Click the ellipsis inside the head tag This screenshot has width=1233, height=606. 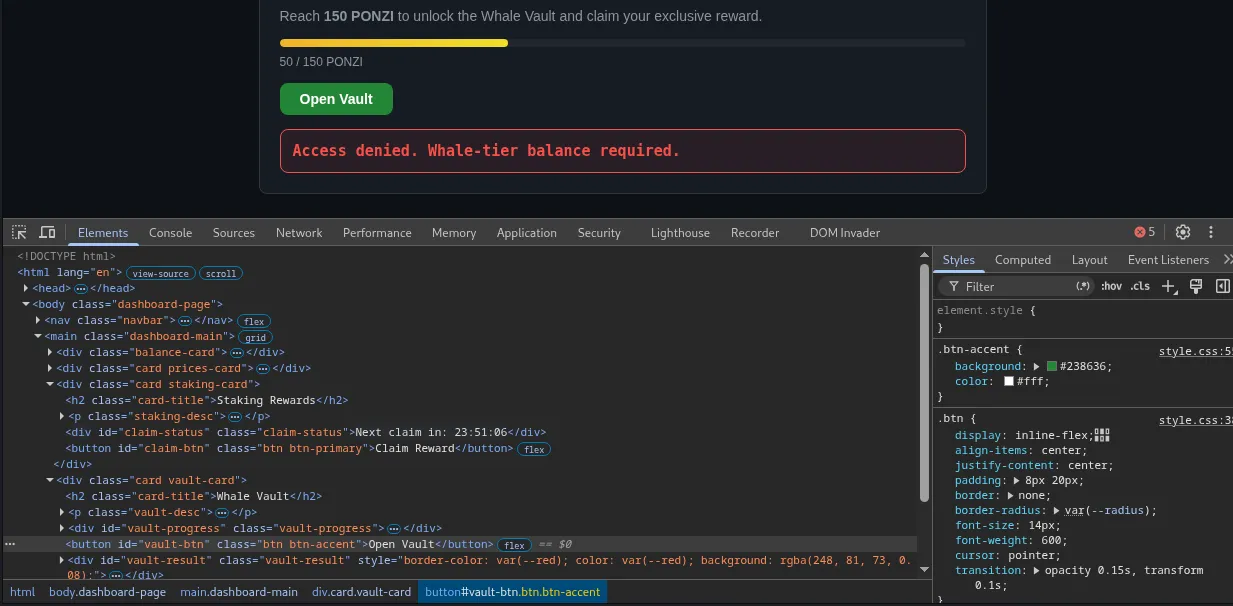81,288
